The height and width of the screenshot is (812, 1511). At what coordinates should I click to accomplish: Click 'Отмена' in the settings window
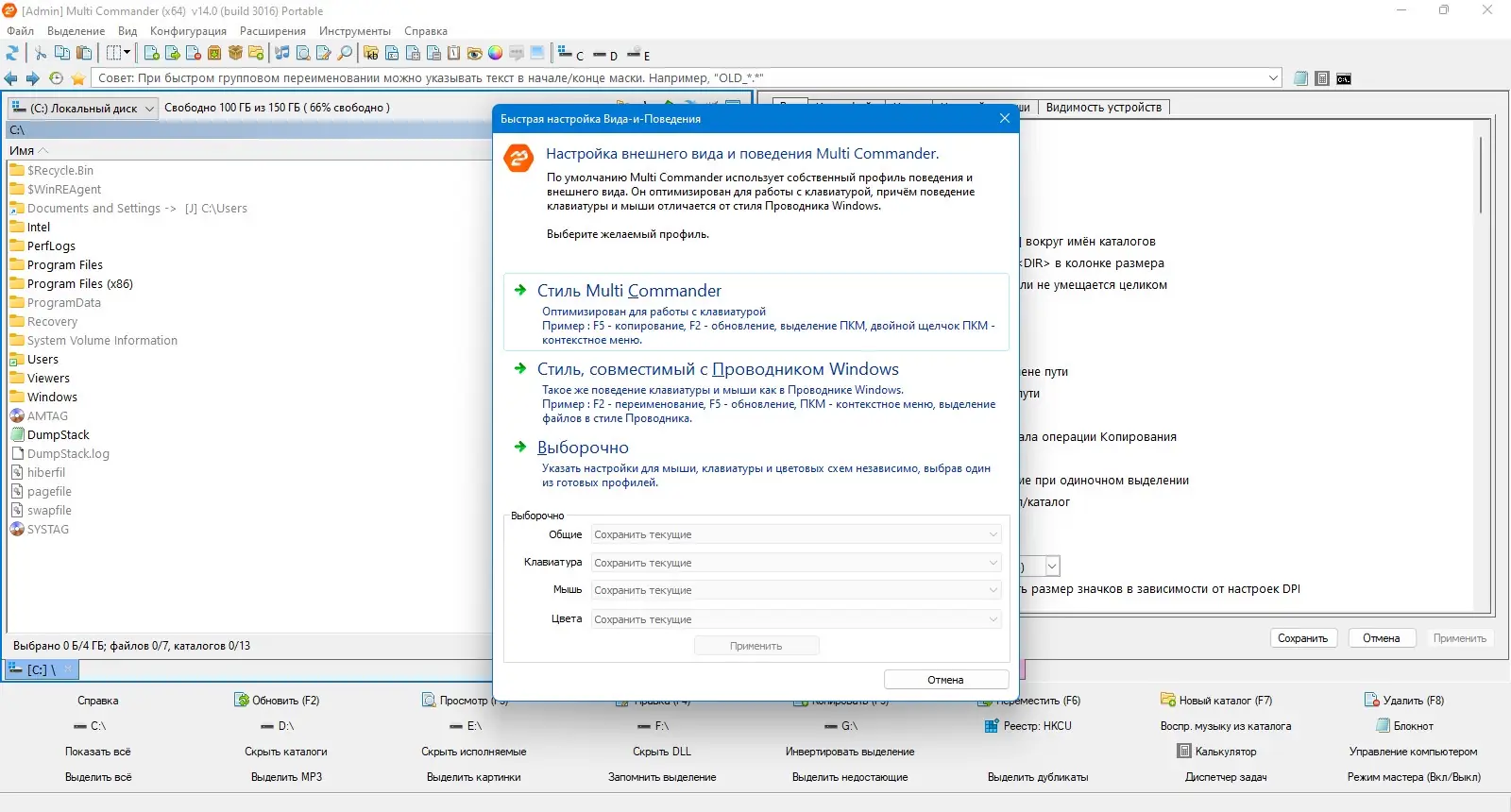[x=1382, y=638]
